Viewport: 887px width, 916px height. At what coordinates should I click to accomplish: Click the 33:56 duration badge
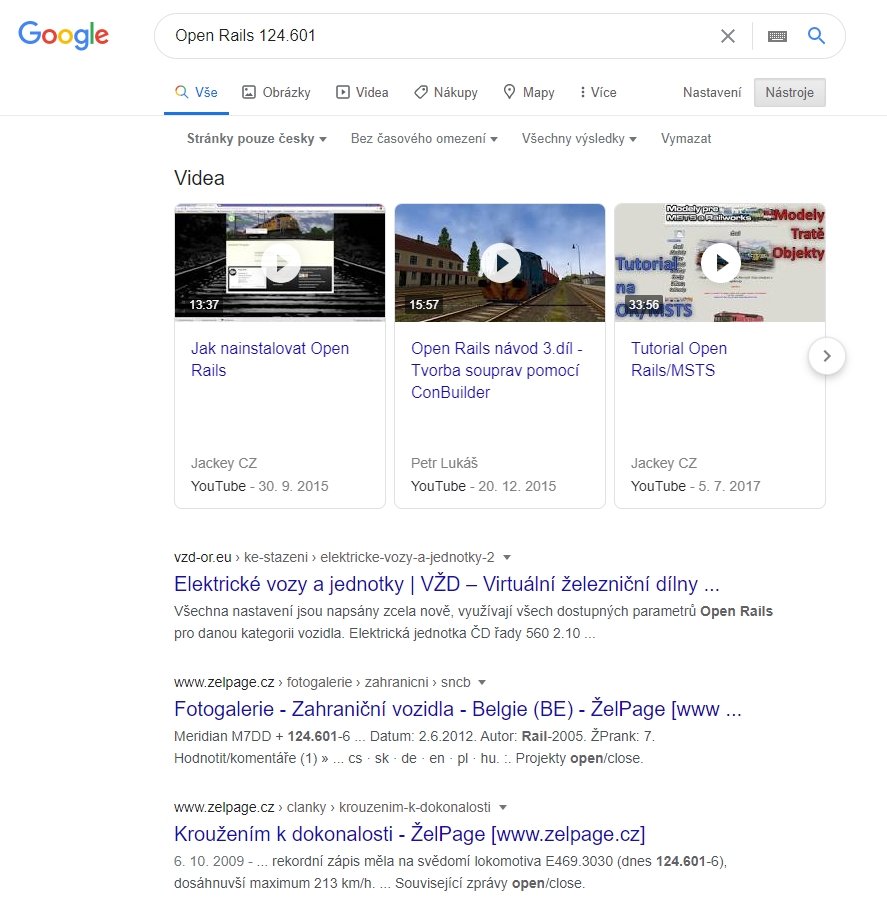(644, 305)
